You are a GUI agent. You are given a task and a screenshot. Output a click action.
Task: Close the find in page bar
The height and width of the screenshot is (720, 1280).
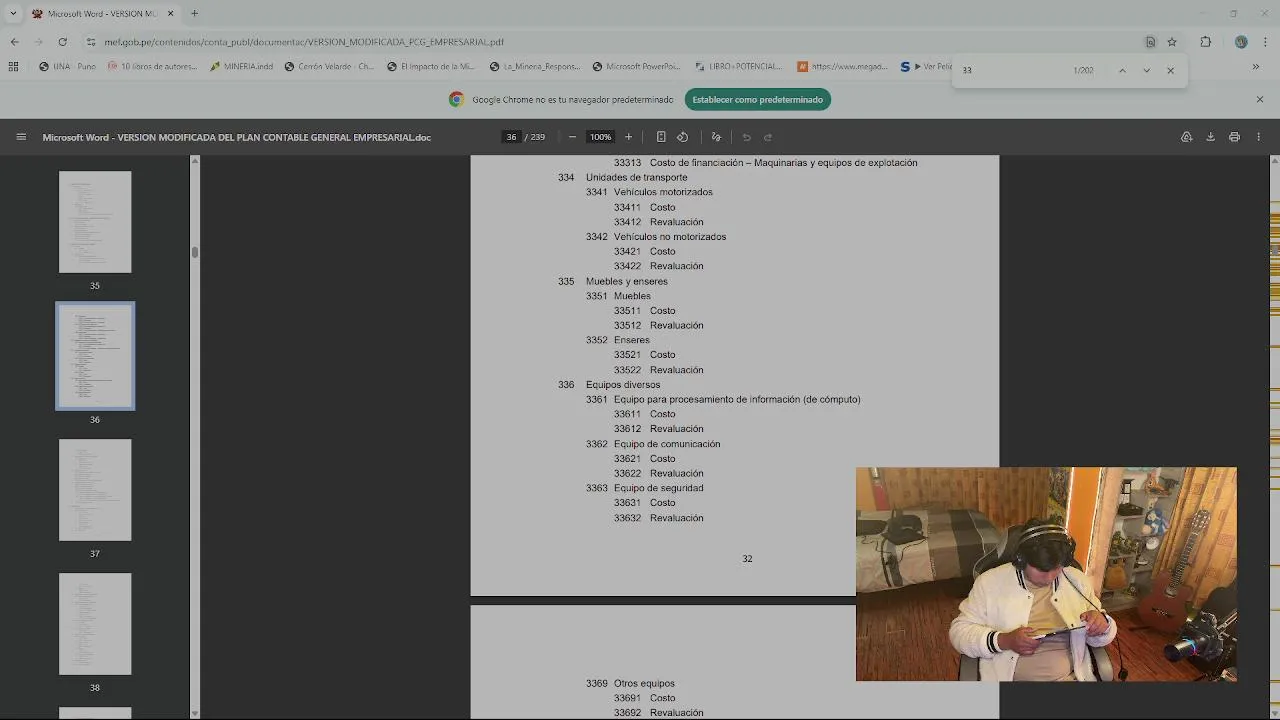tap(1170, 70)
